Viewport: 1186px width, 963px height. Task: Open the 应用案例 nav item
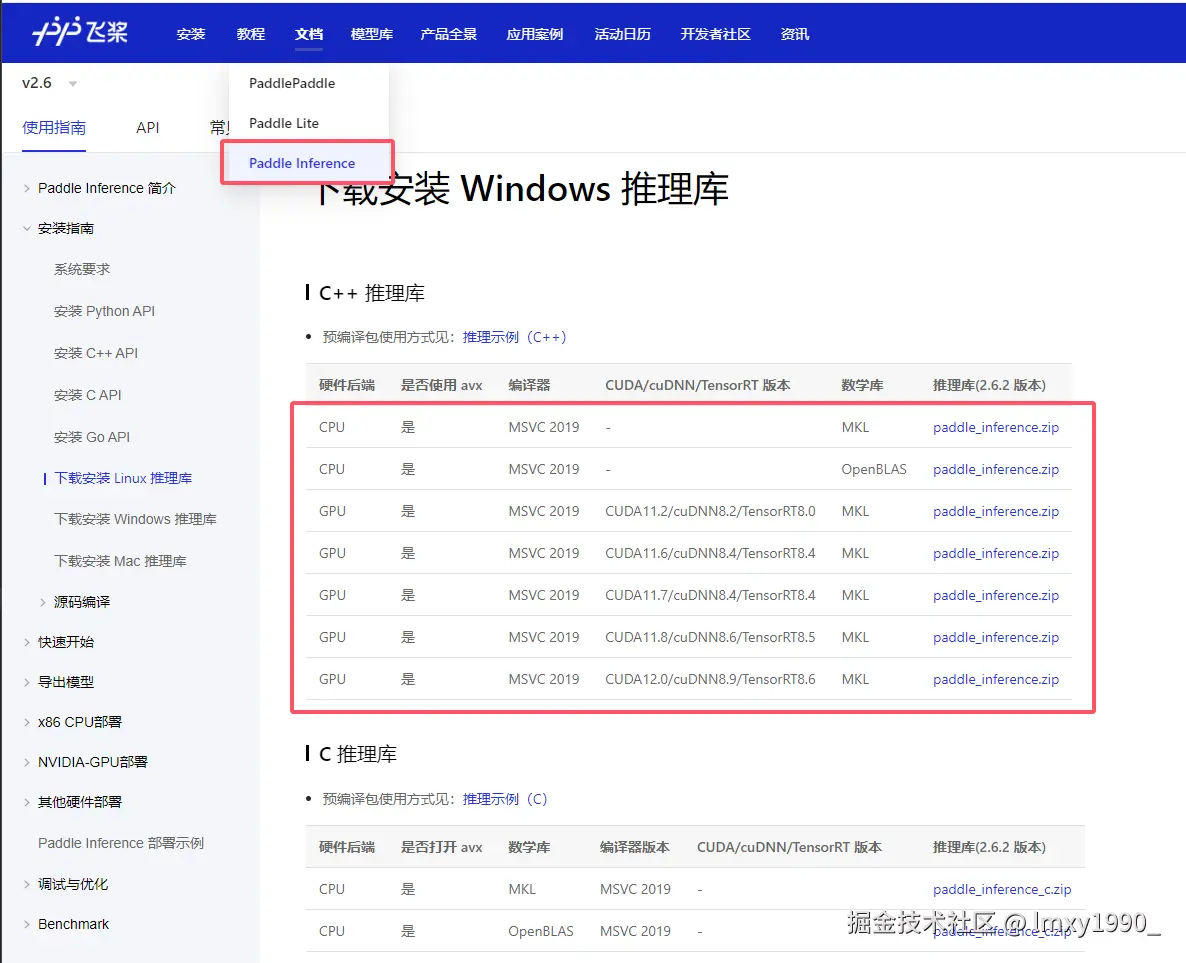(x=535, y=34)
